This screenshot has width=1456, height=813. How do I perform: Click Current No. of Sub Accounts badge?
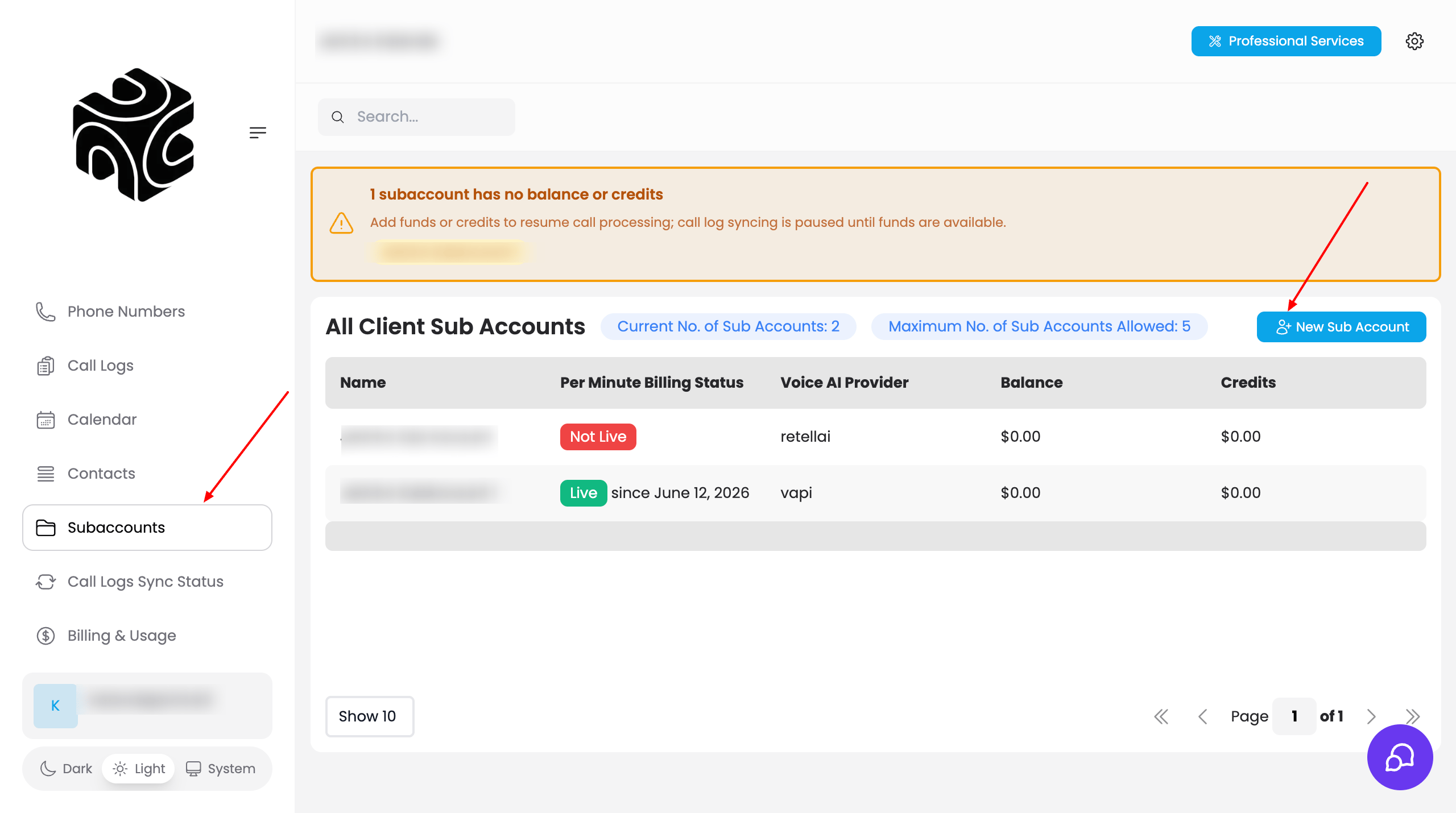click(x=728, y=326)
